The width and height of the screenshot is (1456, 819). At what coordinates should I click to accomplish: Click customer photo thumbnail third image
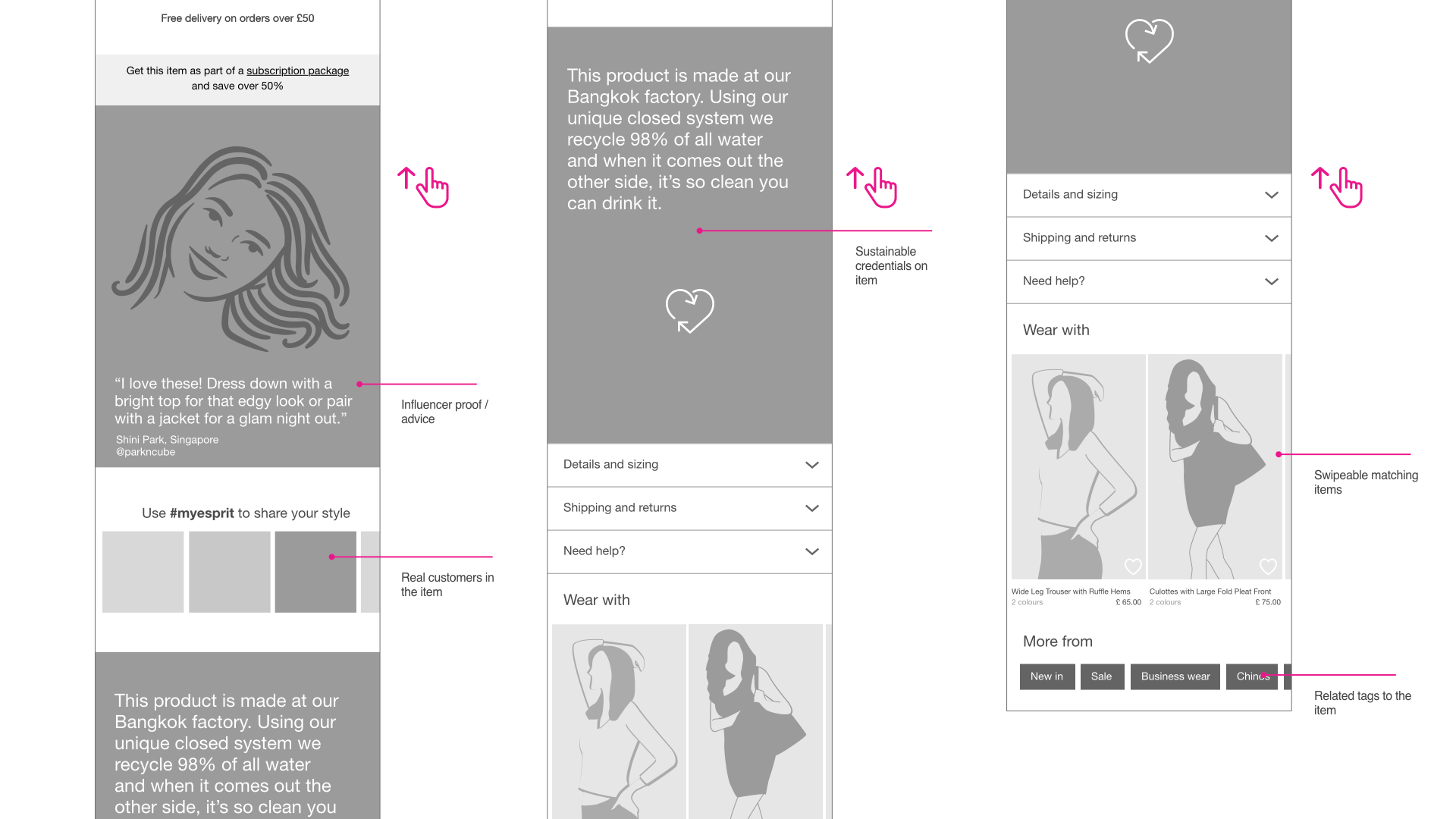coord(316,571)
